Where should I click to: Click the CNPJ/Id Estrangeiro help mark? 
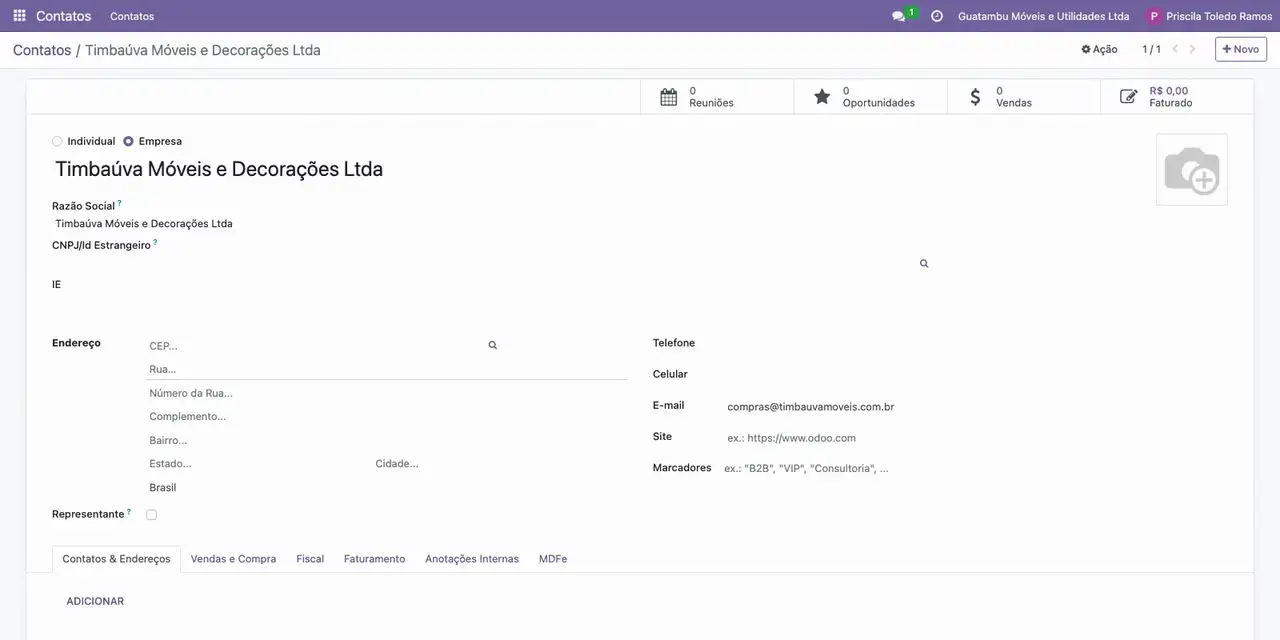pyautogui.click(x=155, y=242)
